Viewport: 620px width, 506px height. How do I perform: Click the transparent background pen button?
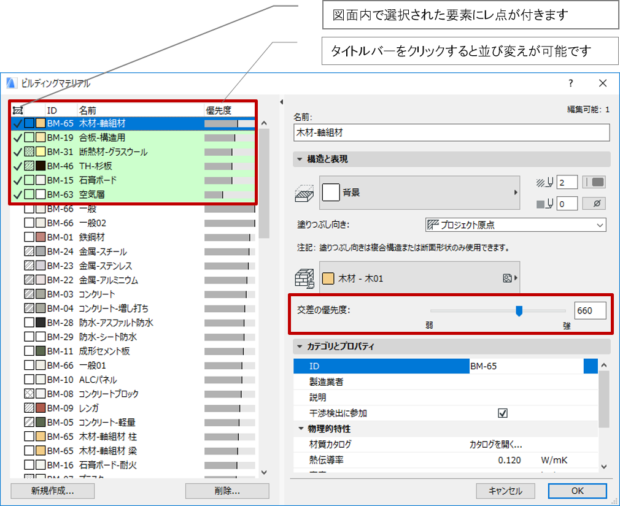point(594,204)
